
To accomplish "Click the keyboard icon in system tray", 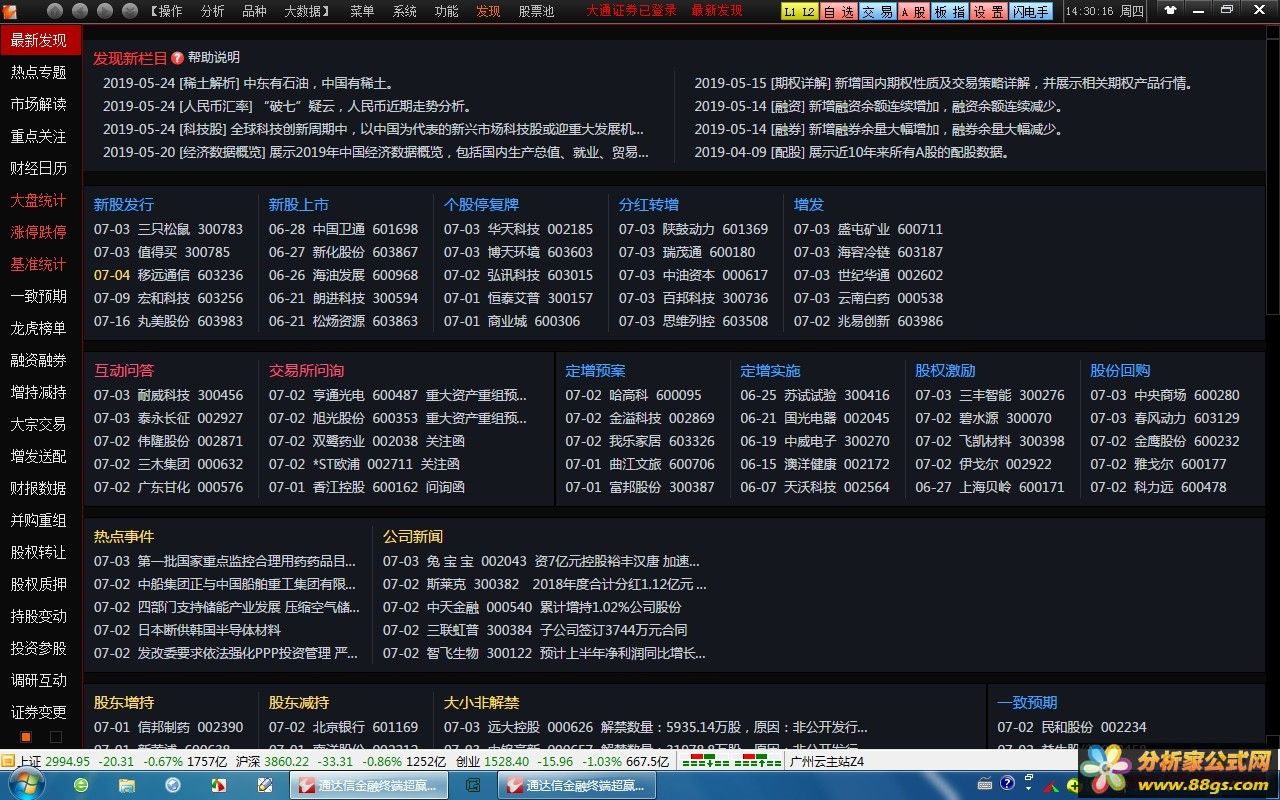I will [985, 784].
